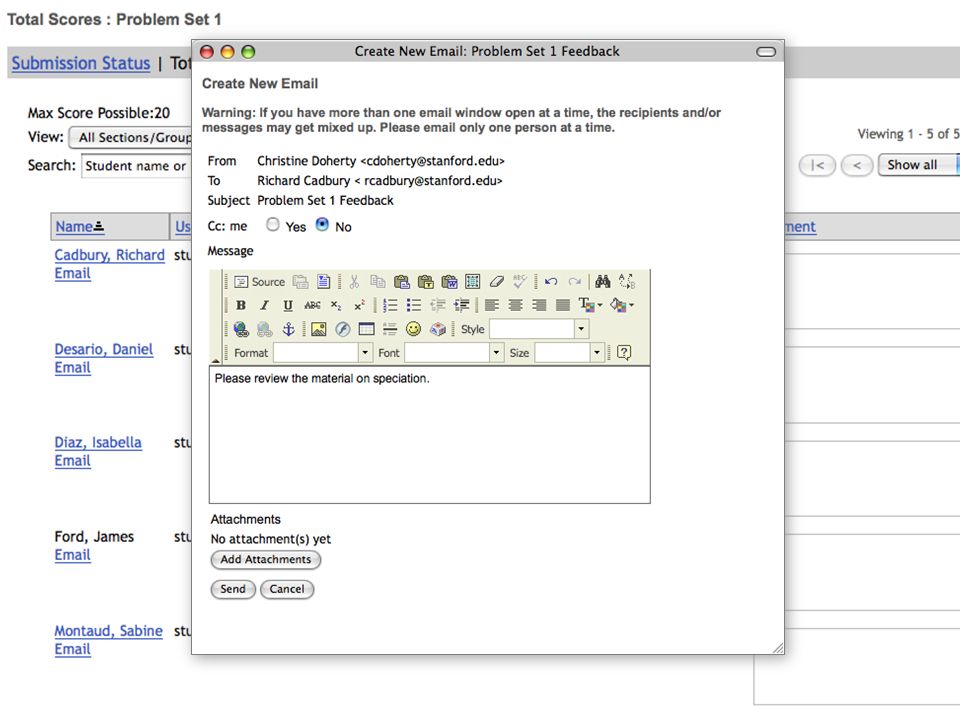Viewport: 960px width, 720px height.
Task: Insert a numbered list
Action: [x=390, y=305]
